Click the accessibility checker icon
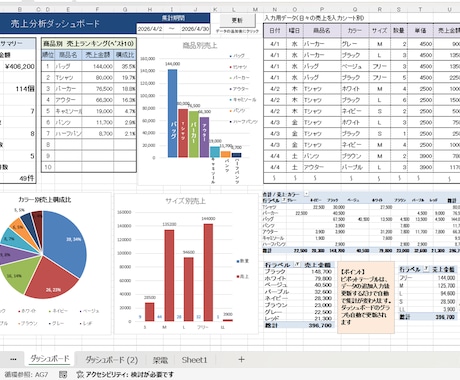Image resolution: width=460 pixels, height=380 pixels. (x=80, y=375)
